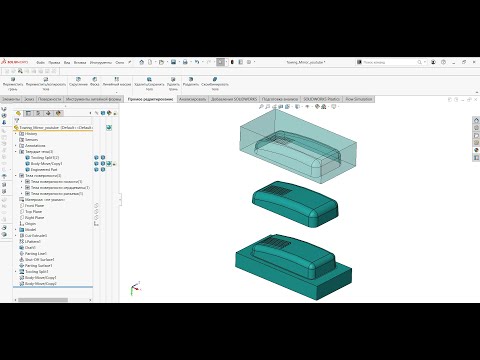Toggle Top Plane visibility in display pane
Viewport: 480px width, 360px height.
(96, 212)
